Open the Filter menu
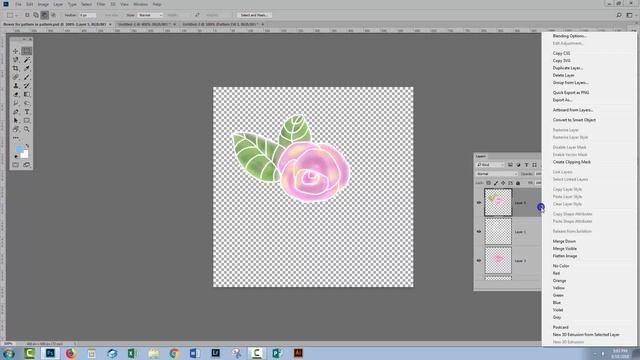 101,4
